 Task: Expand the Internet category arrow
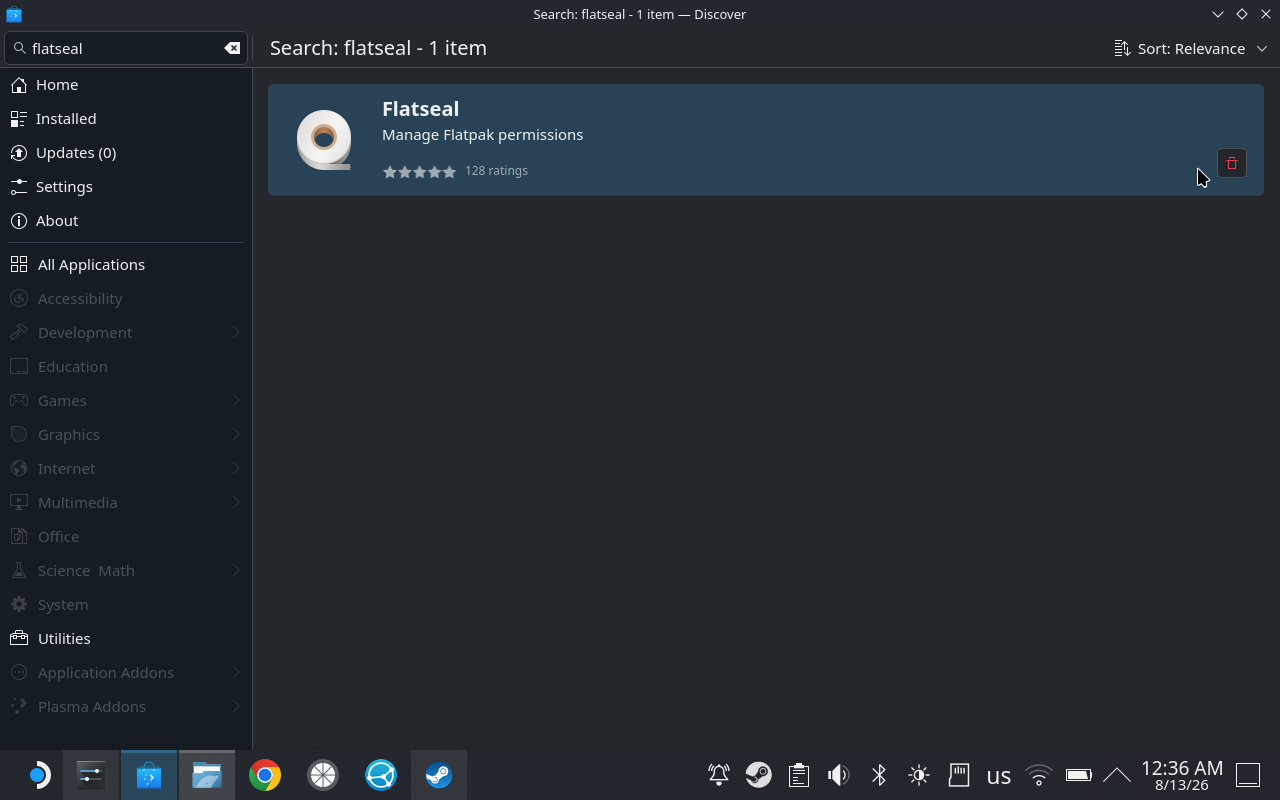pos(236,469)
